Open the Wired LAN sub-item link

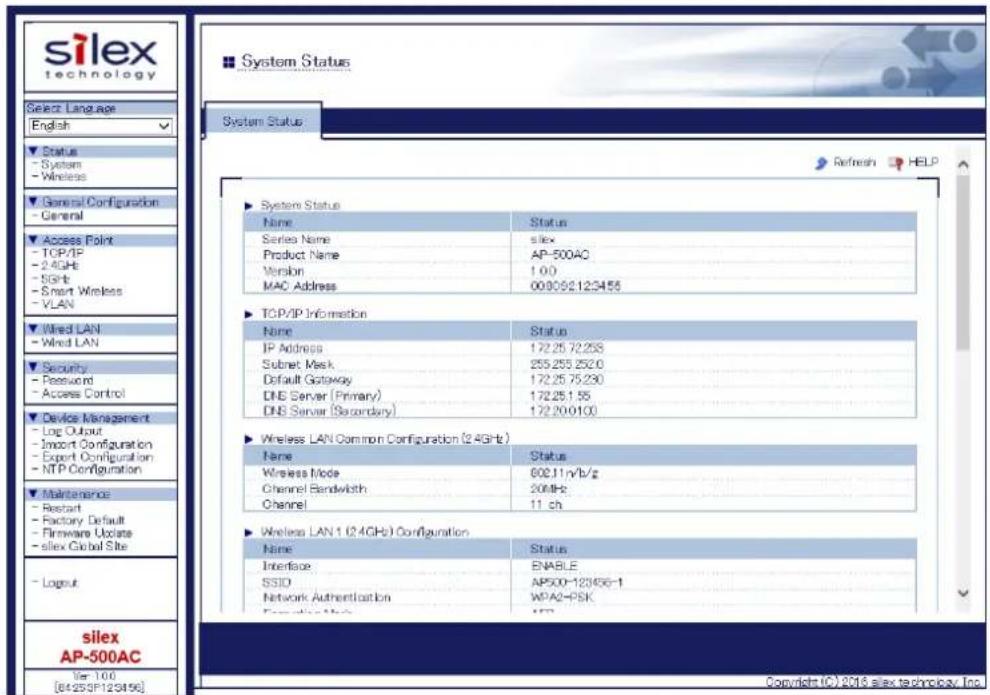pyautogui.click(x=70, y=342)
